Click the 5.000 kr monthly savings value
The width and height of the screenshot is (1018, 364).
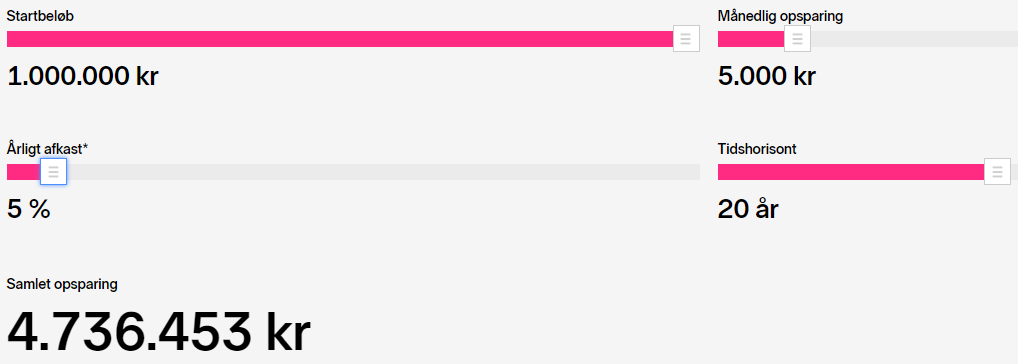(767, 77)
